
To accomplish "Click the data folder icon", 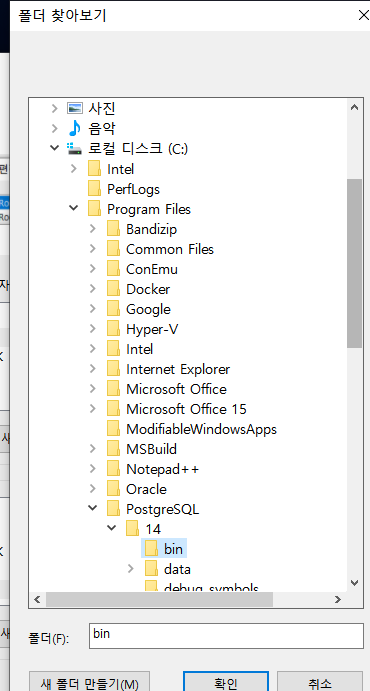I will coord(151,569).
